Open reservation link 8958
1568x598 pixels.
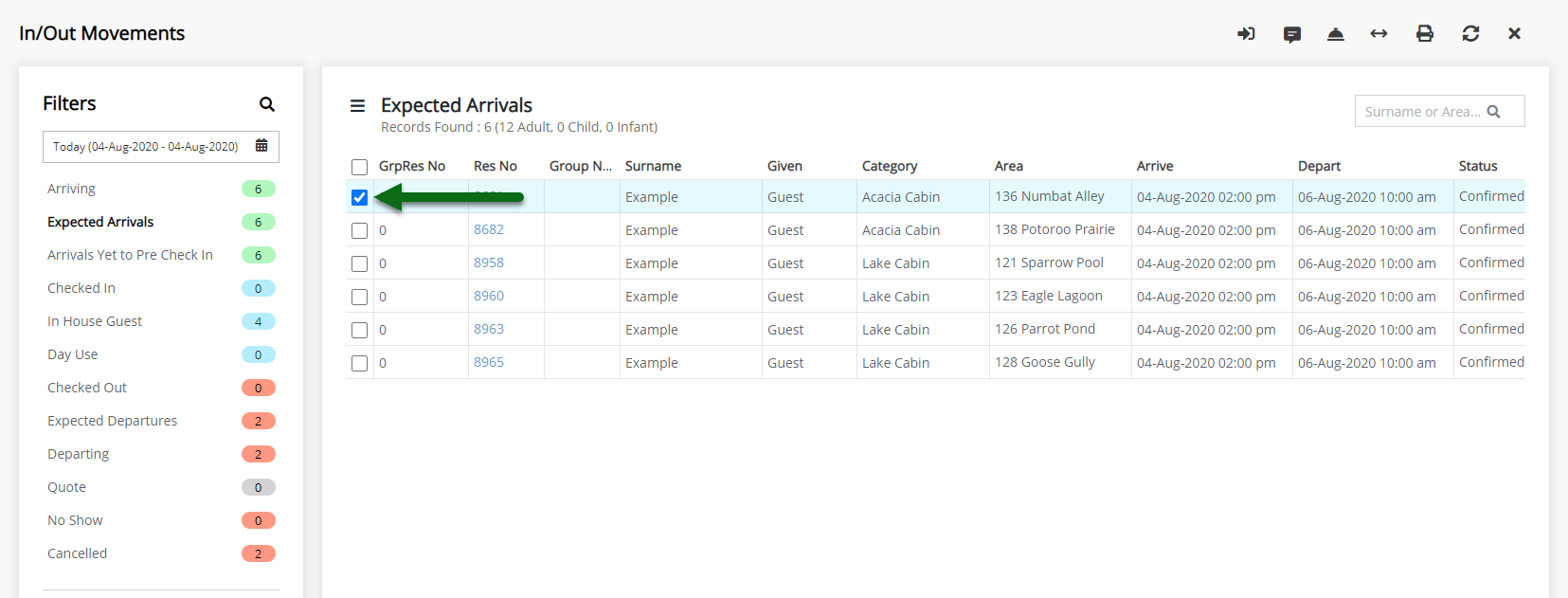click(x=489, y=263)
